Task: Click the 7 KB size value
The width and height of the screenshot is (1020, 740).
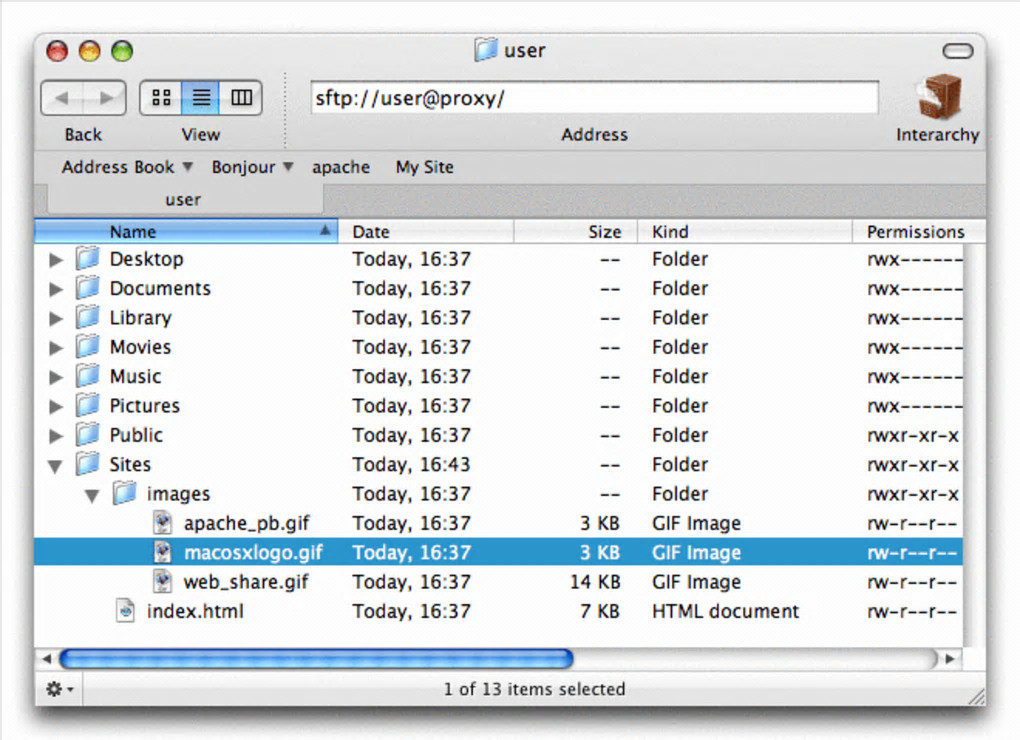Action: 600,611
